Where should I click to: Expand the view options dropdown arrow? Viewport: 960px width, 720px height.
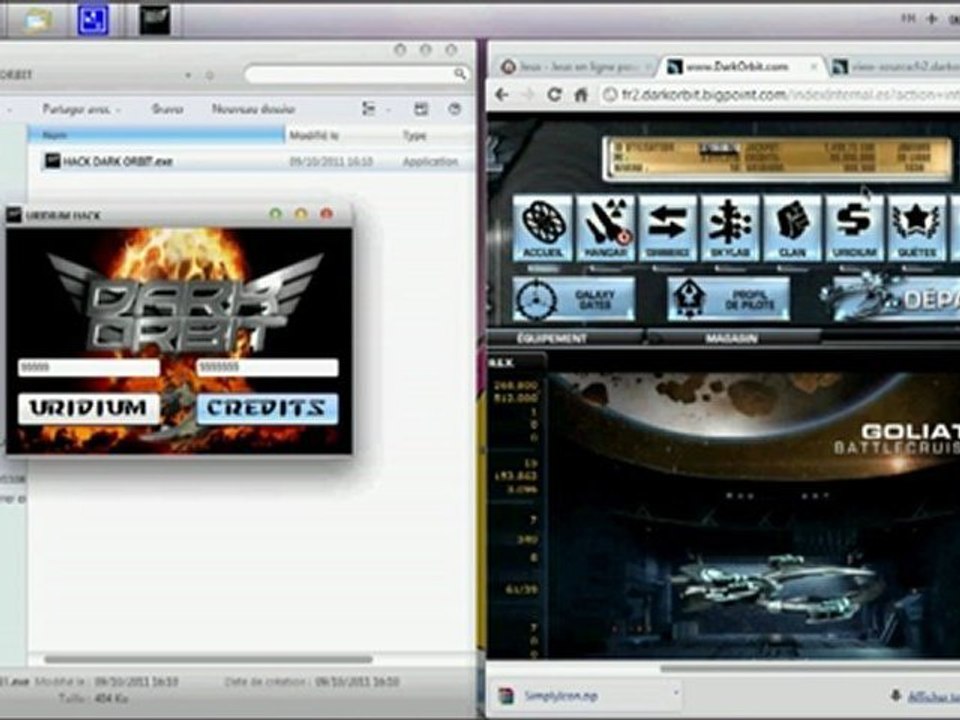click(389, 110)
